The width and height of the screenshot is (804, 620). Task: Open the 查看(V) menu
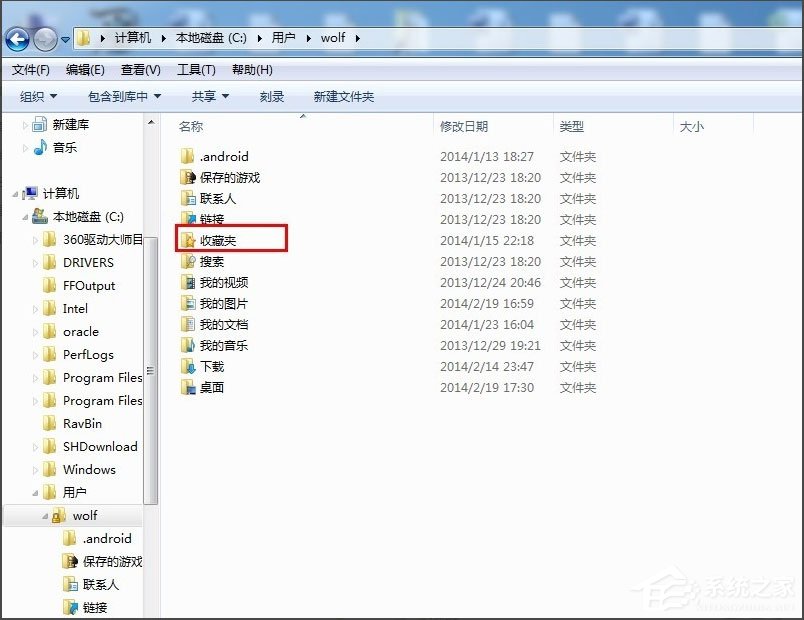[x=139, y=69]
